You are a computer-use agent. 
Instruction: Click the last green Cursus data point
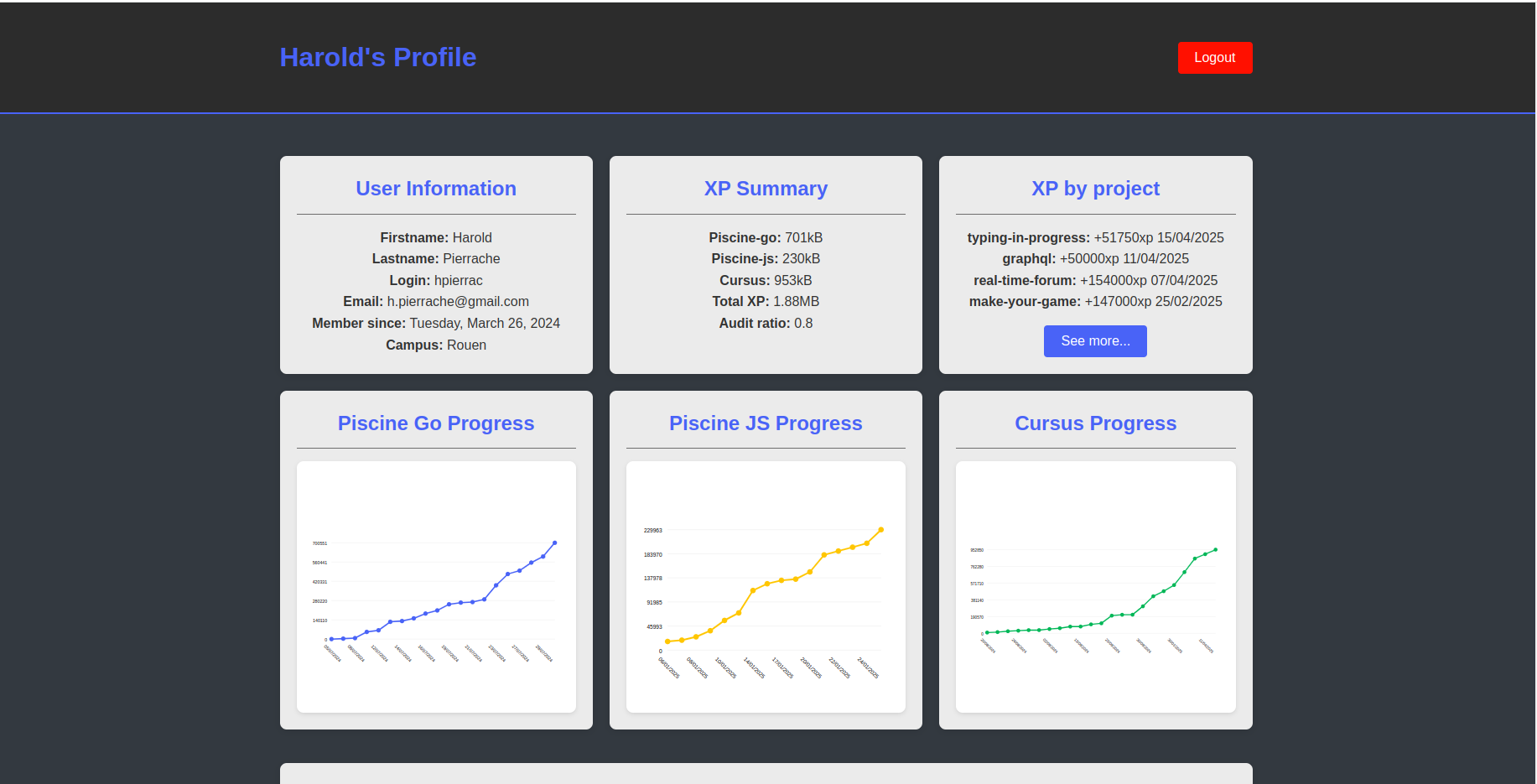coord(1215,550)
